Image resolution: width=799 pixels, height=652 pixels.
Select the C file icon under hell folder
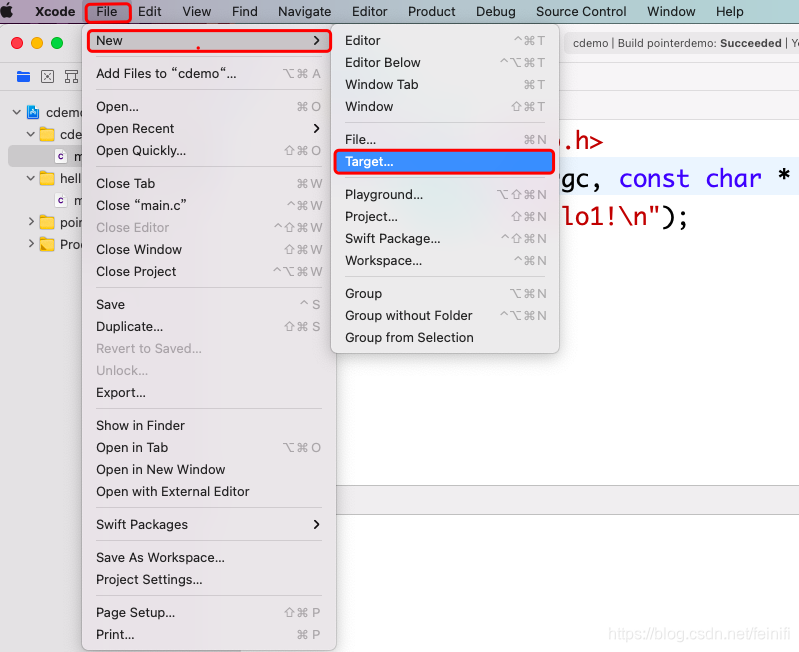click(x=61, y=200)
